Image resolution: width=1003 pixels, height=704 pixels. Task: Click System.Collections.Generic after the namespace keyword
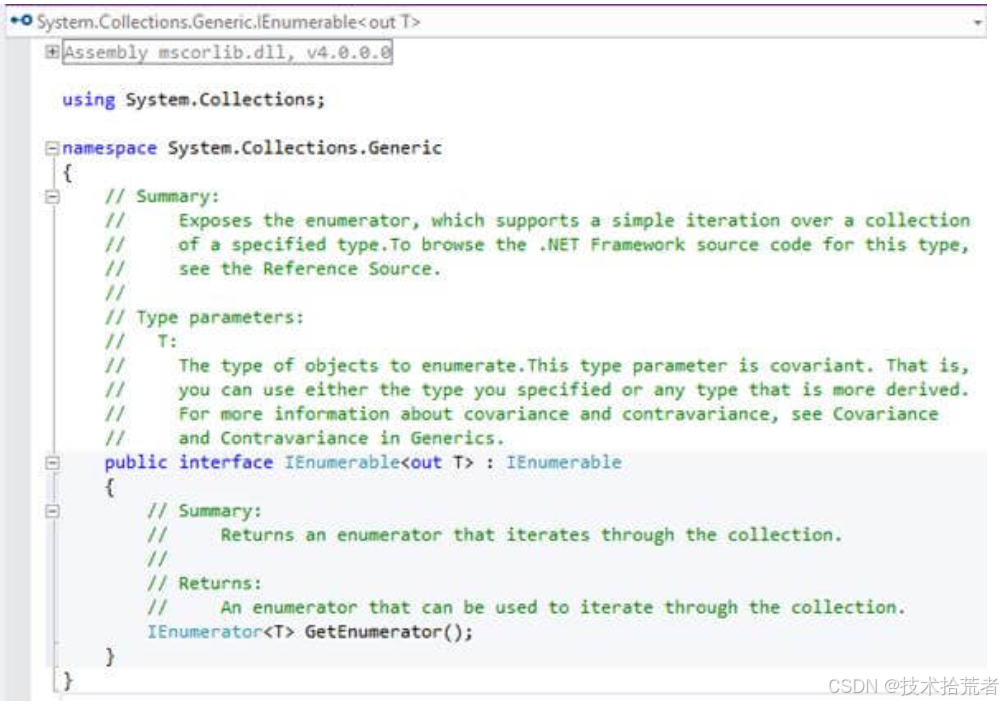click(304, 148)
